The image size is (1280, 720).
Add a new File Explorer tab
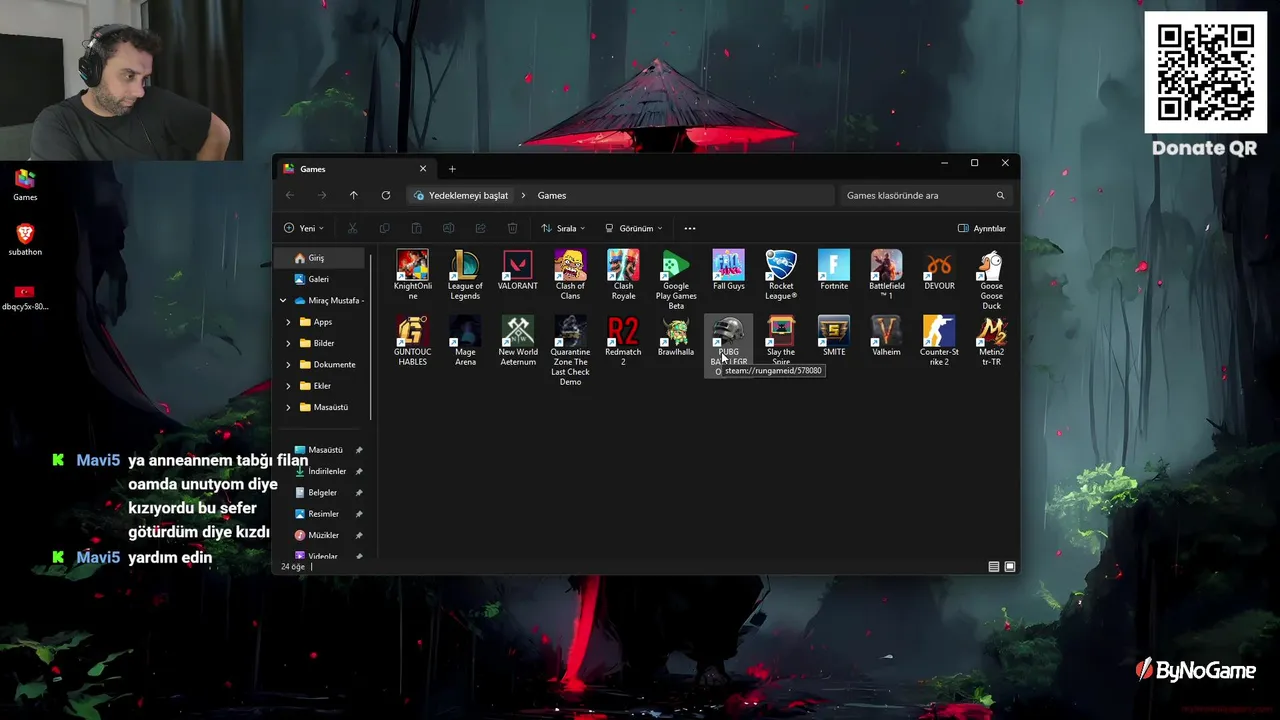coord(452,169)
